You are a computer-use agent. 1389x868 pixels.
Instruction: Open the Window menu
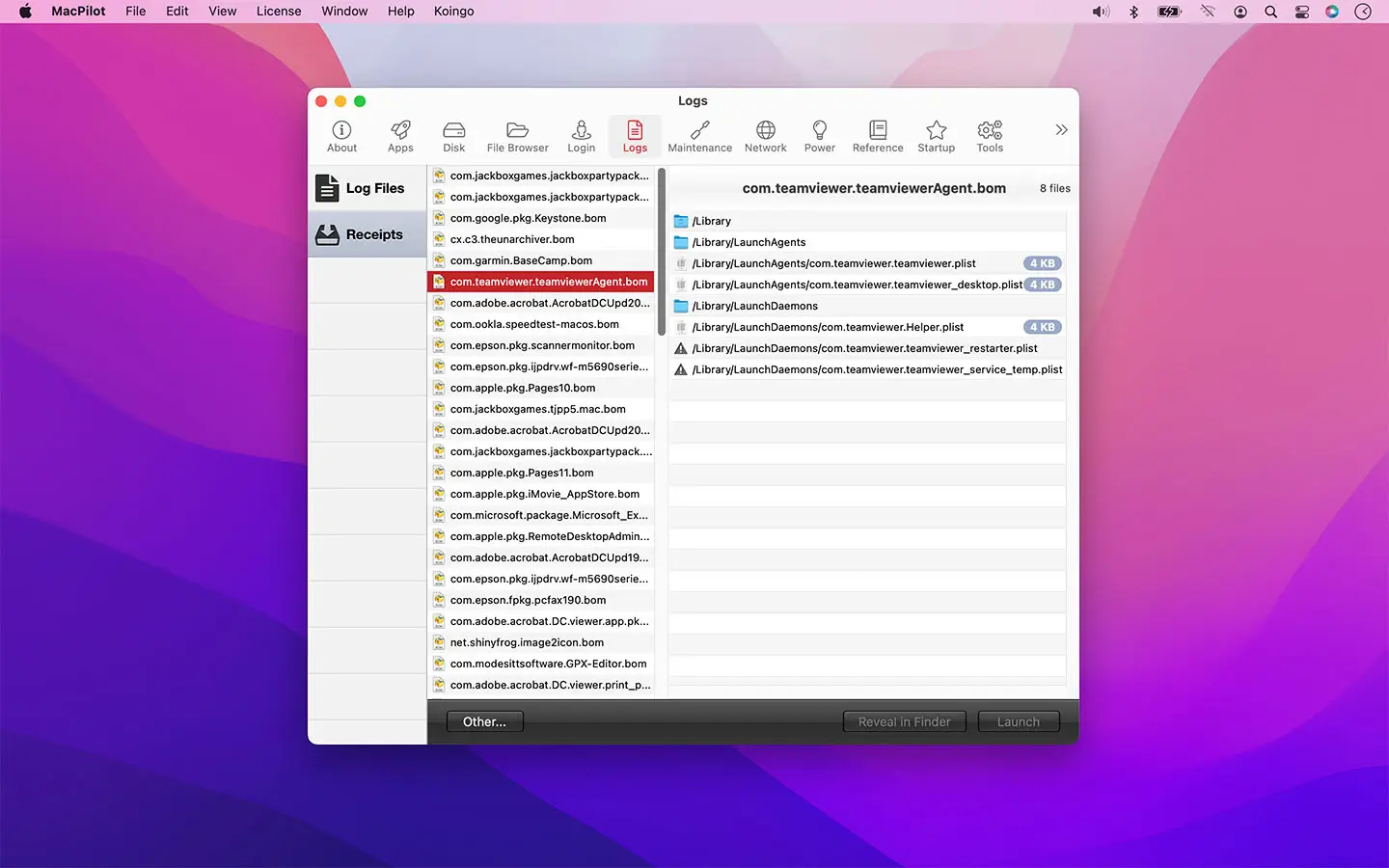(344, 12)
